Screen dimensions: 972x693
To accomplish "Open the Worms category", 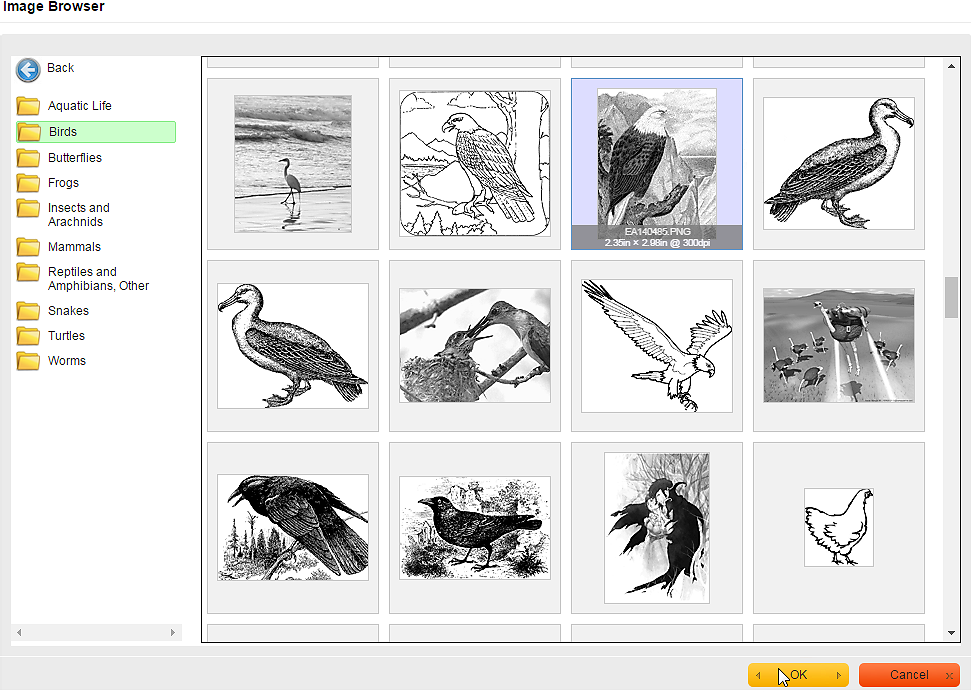I will pyautogui.click(x=67, y=361).
